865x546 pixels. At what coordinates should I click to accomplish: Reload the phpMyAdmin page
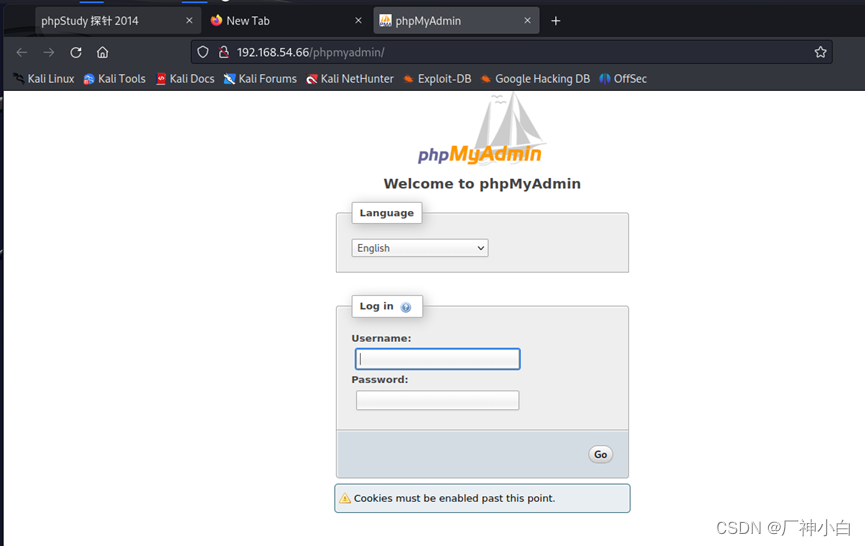76,52
